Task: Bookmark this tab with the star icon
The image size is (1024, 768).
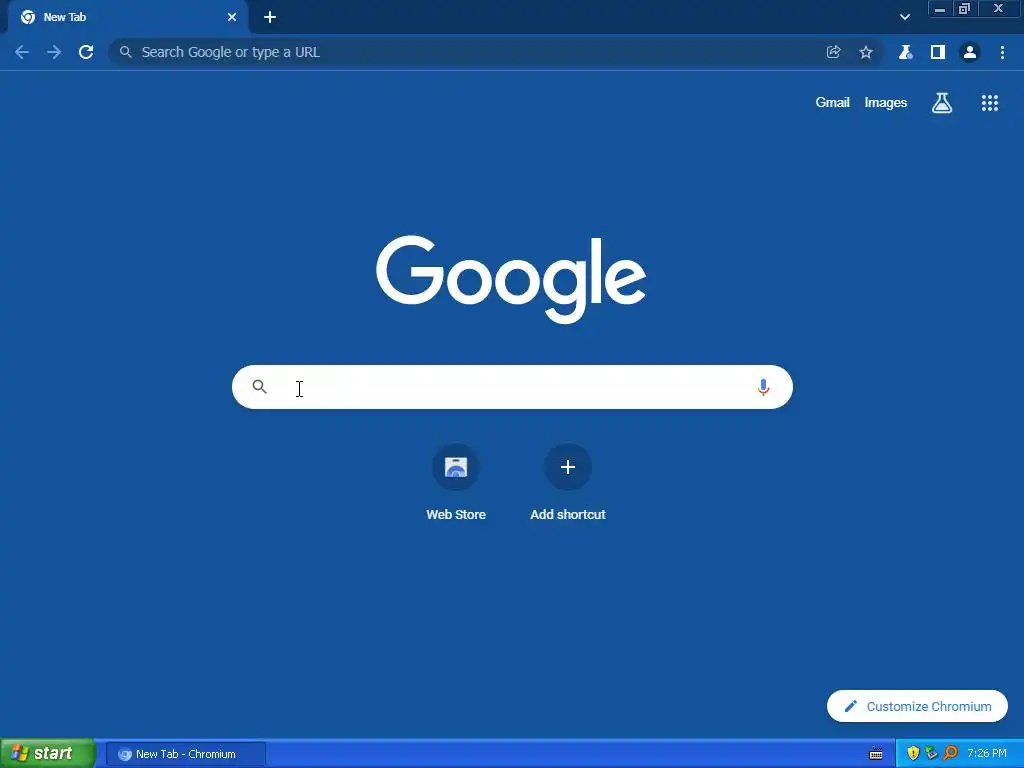Action: coord(866,52)
